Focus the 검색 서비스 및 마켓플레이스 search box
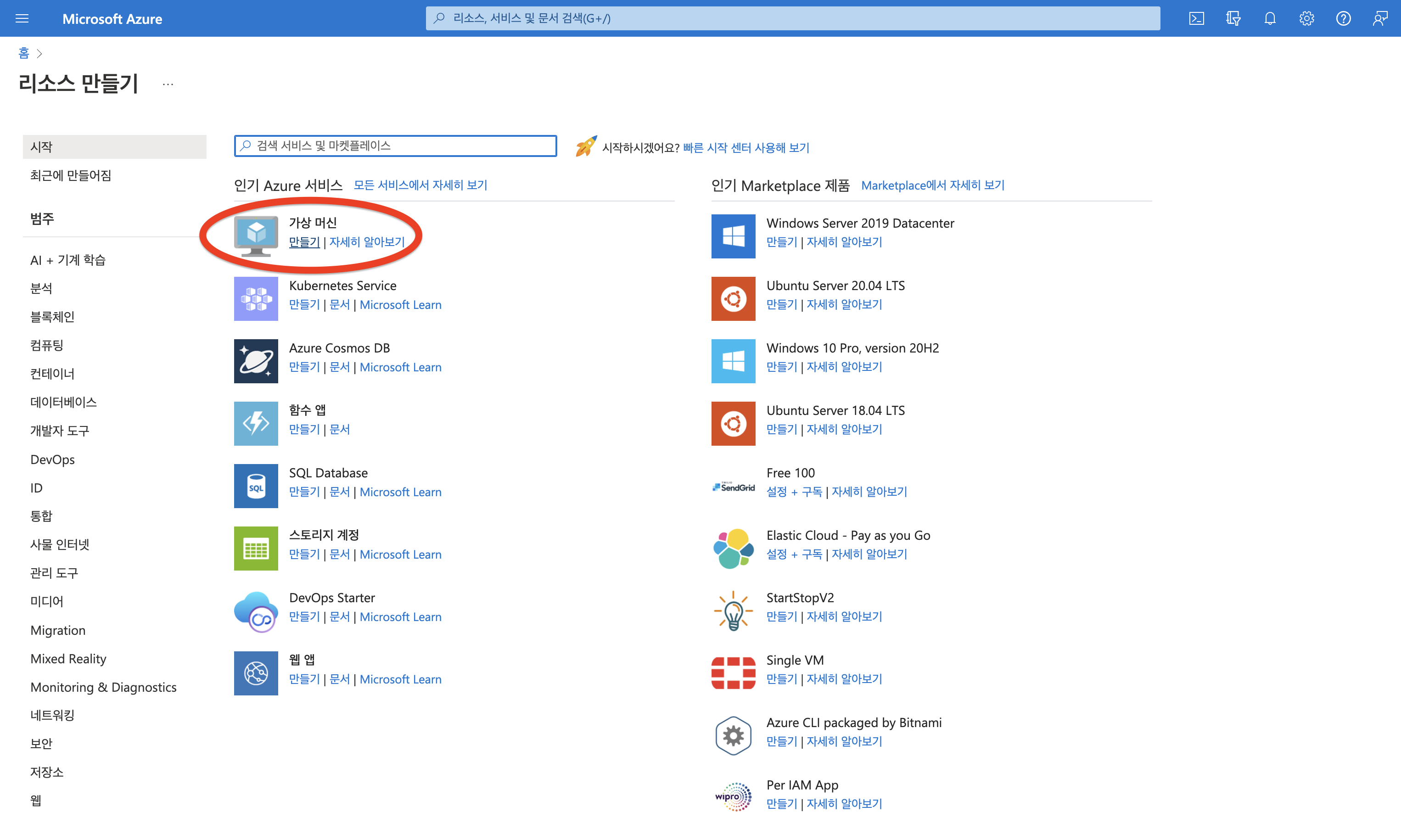1401x840 pixels. click(395, 146)
